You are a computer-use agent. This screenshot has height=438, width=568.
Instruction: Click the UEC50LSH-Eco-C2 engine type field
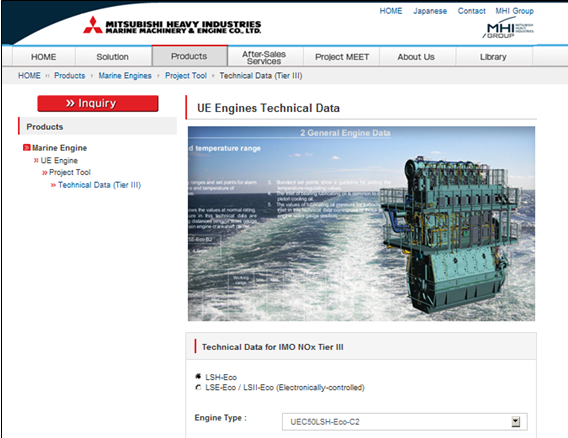tap(405, 422)
